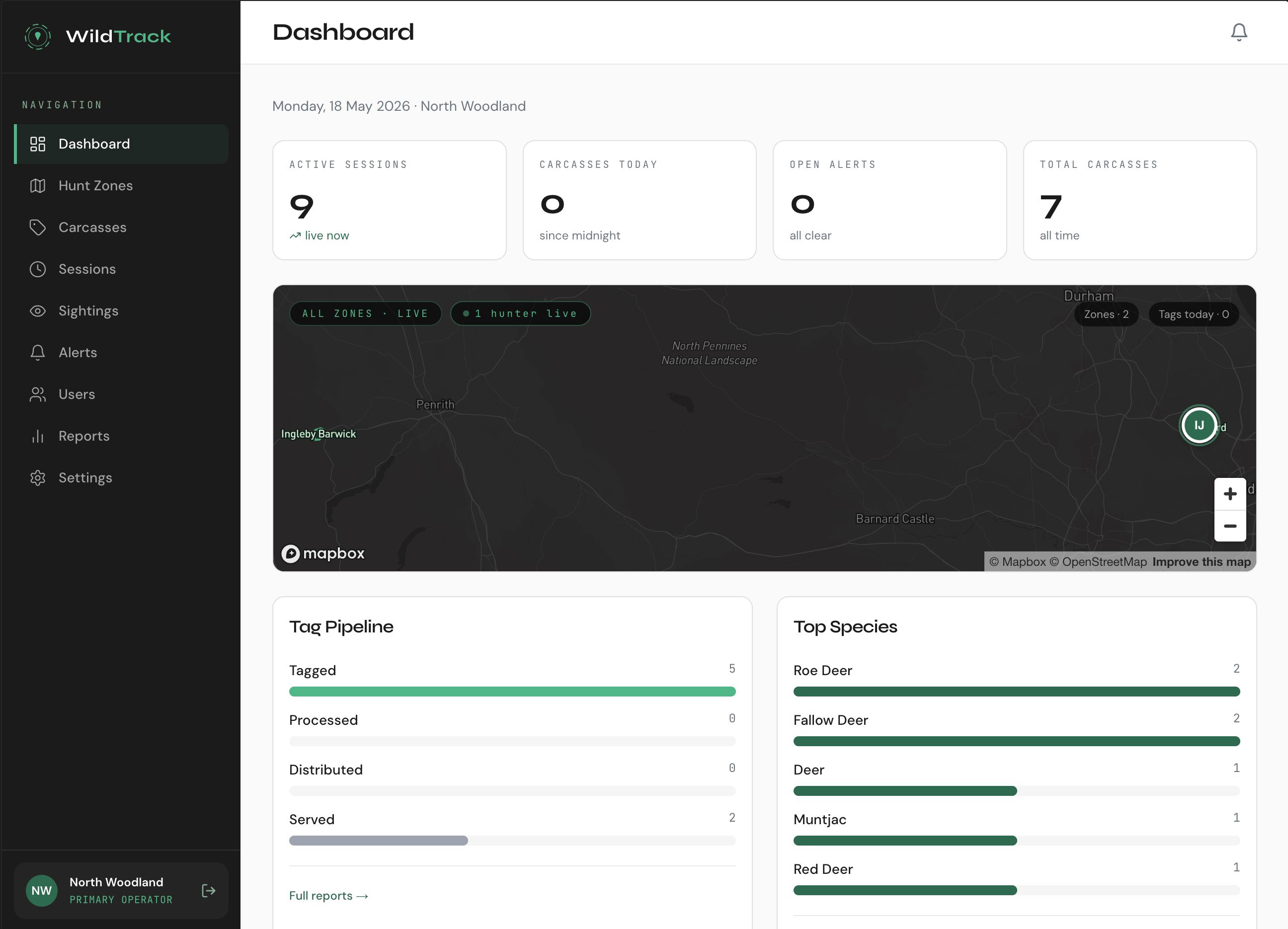The image size is (1288, 929).
Task: Click the Tags today · 0 chip
Action: coord(1193,314)
